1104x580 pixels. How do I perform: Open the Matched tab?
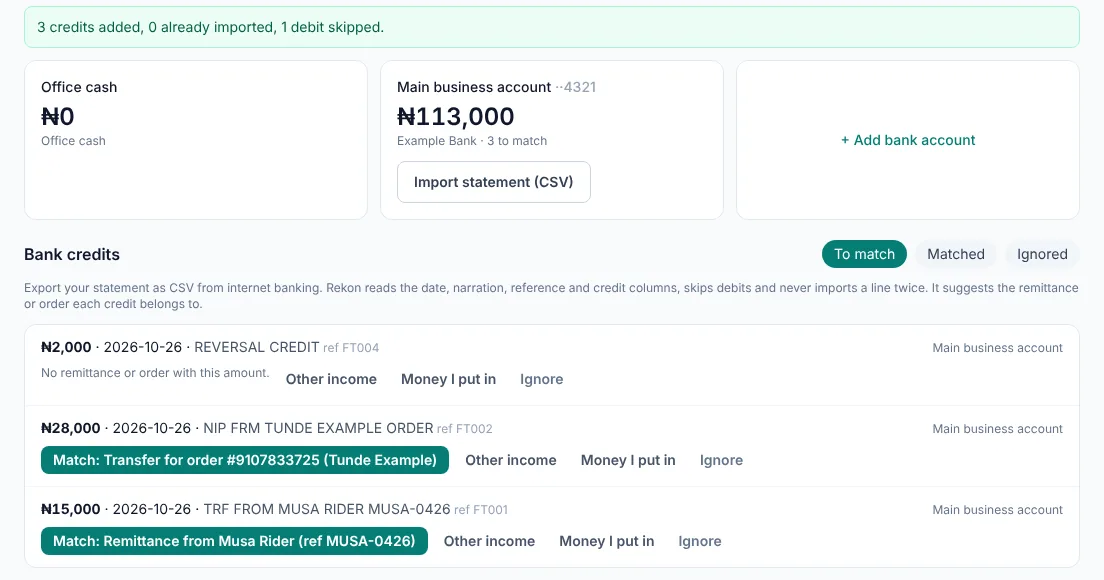click(955, 254)
